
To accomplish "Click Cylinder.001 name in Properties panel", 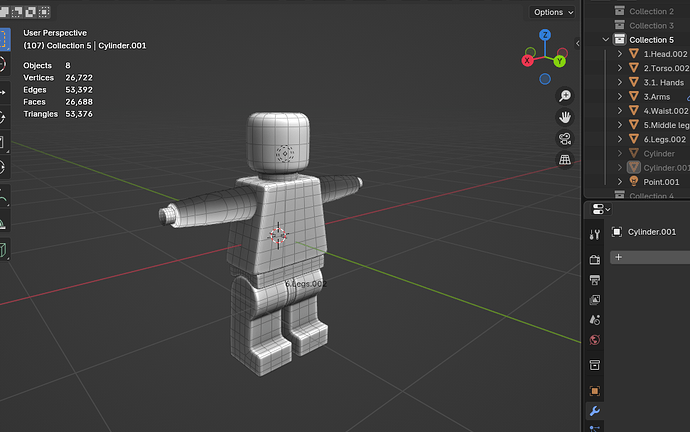I will [652, 232].
